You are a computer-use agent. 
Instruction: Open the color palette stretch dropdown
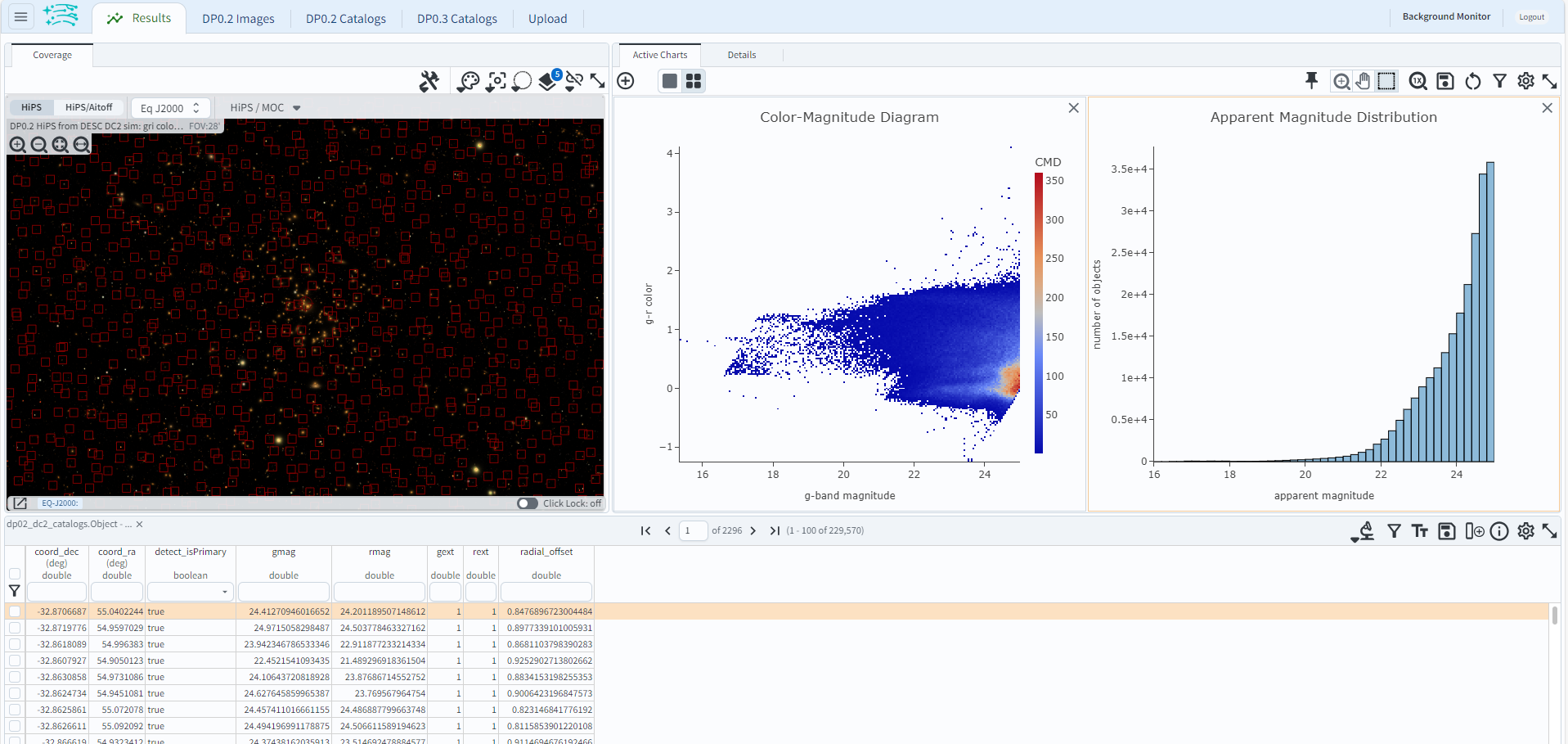tap(468, 81)
